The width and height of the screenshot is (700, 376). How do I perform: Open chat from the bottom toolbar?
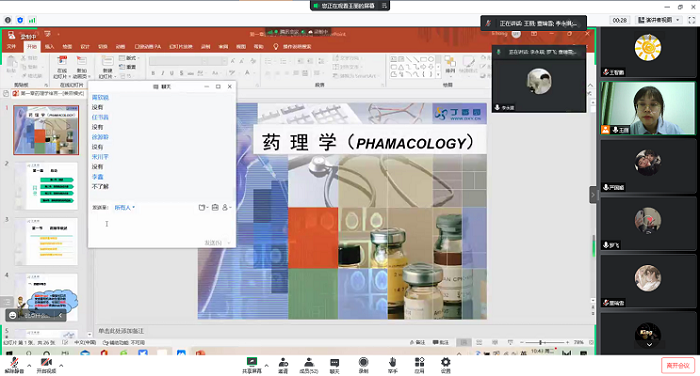(x=334, y=365)
